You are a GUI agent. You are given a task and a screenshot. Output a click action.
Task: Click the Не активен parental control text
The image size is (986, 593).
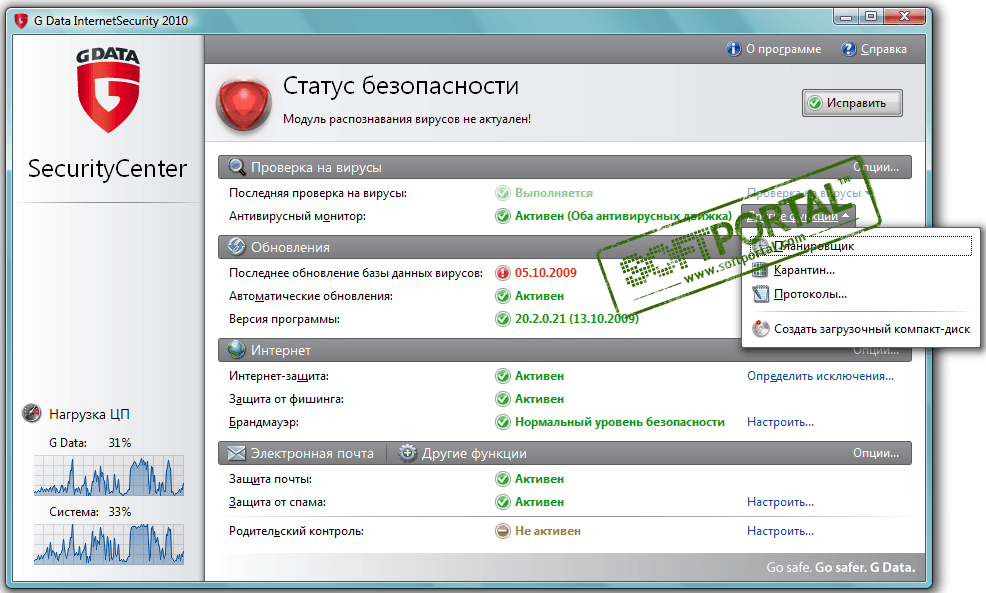[x=548, y=531]
